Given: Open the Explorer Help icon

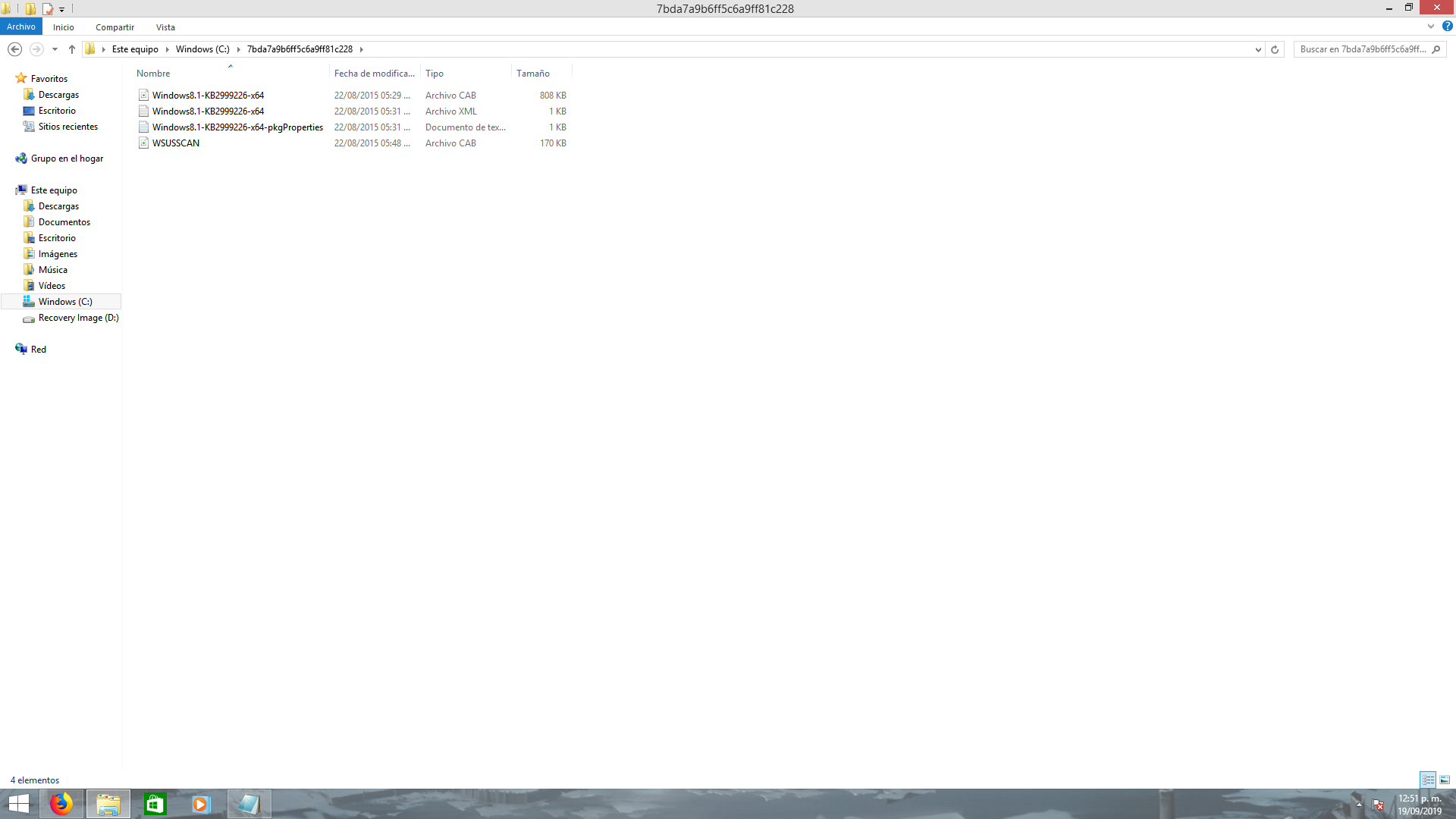Looking at the screenshot, I should point(1447,27).
